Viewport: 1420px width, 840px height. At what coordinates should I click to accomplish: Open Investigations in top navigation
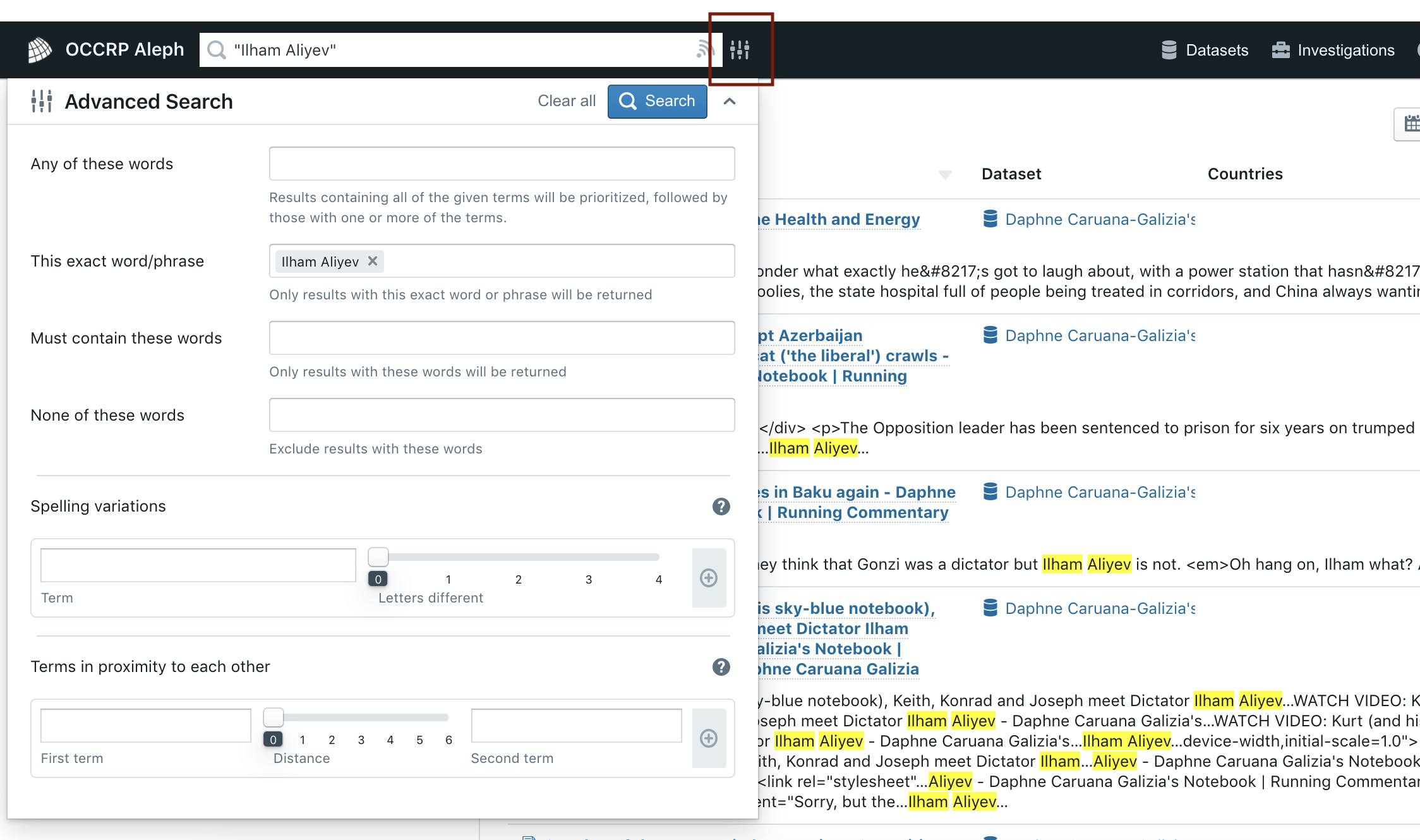point(1333,50)
